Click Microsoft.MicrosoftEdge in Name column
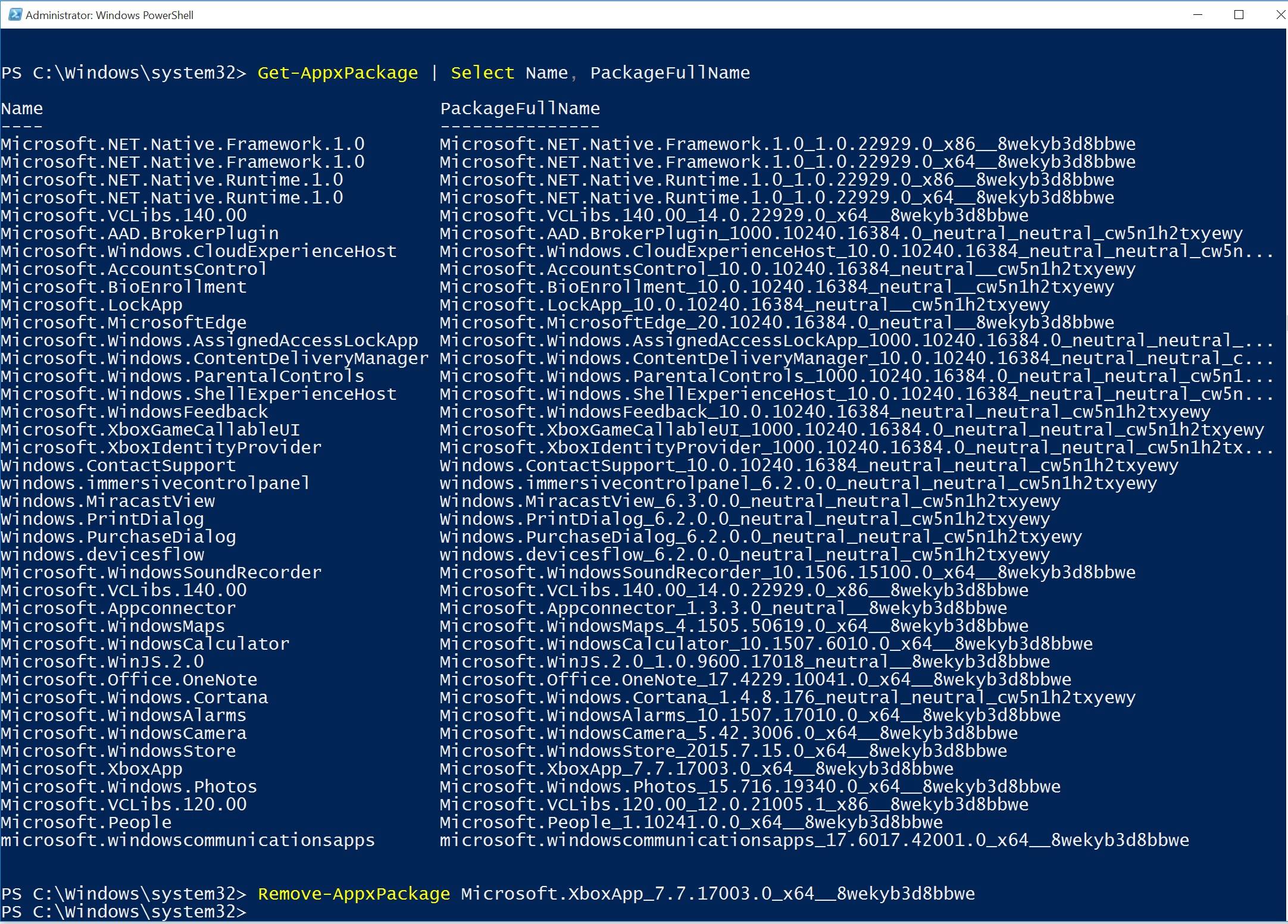1288x924 pixels. coord(124,322)
